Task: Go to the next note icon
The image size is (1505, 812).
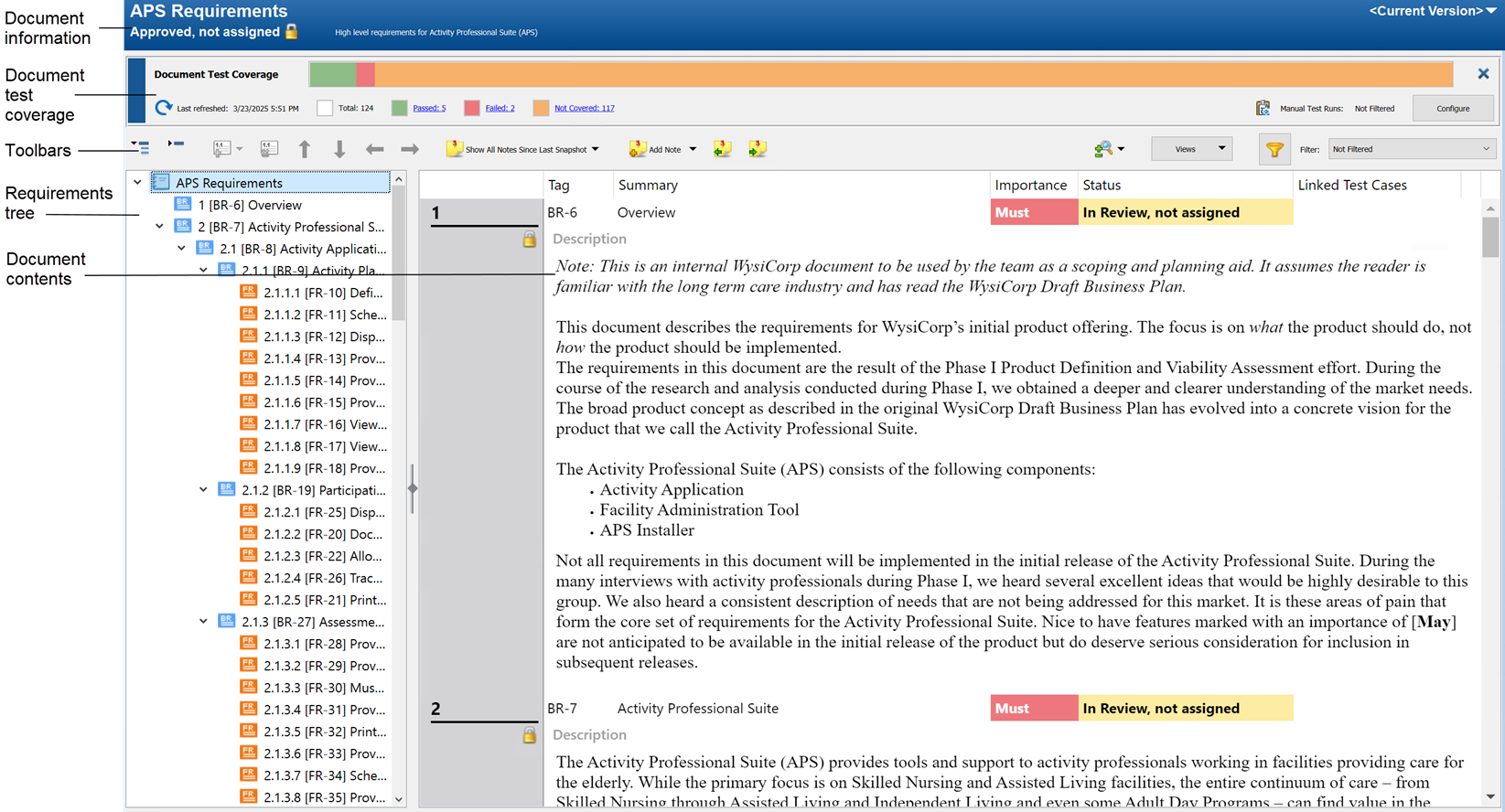Action: (x=757, y=149)
